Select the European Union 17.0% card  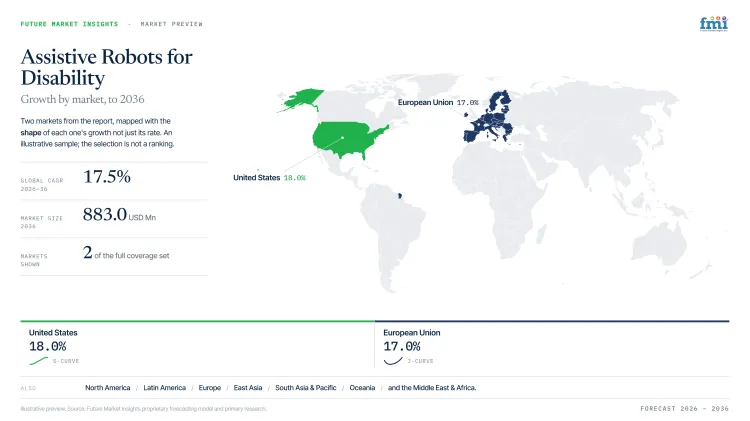tap(552, 344)
